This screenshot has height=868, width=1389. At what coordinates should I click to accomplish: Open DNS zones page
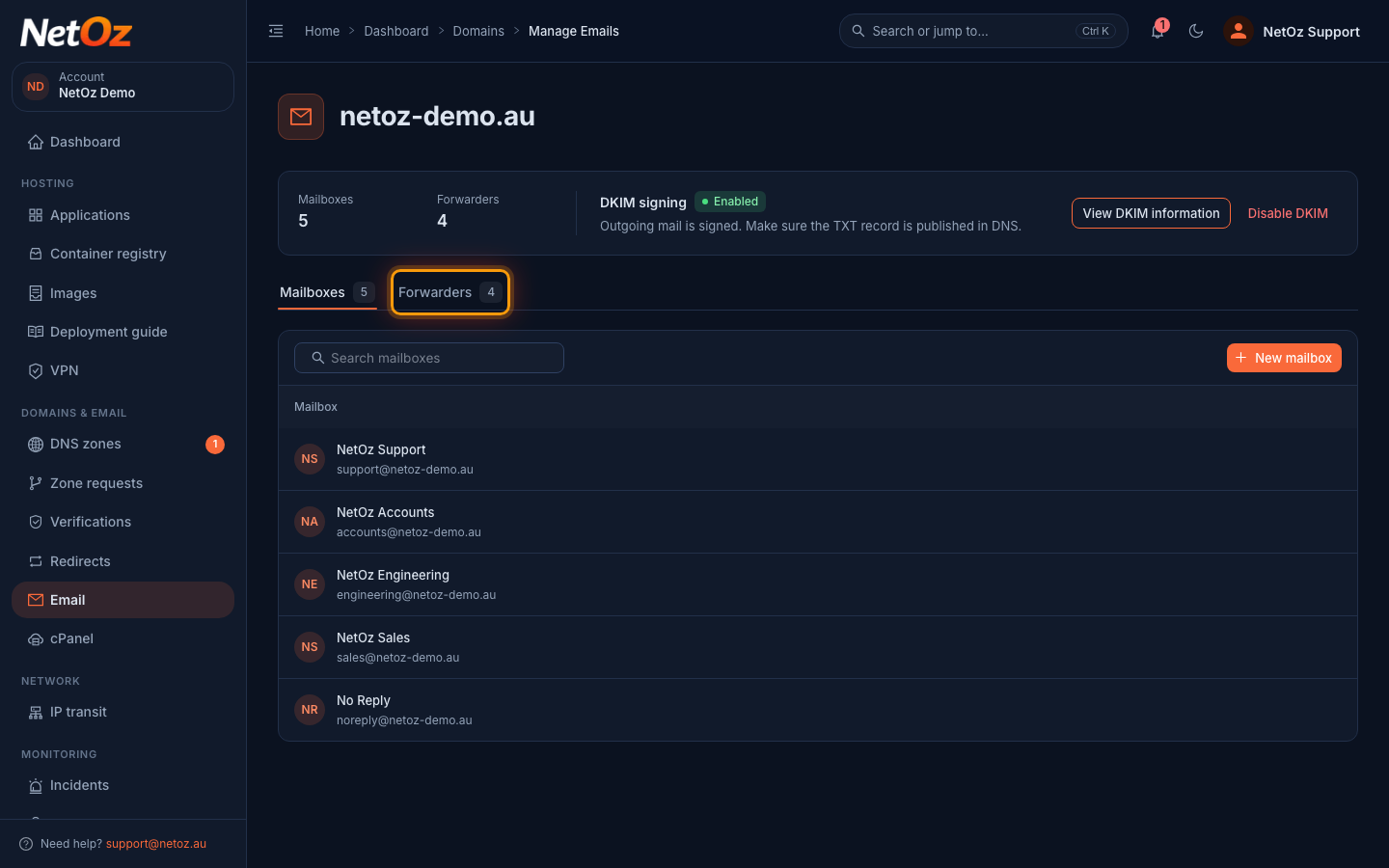pyautogui.click(x=123, y=444)
